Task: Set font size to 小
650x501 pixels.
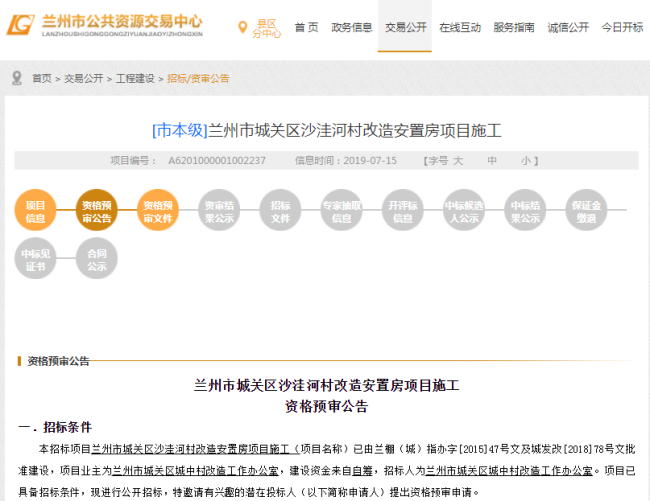Action: [x=525, y=160]
